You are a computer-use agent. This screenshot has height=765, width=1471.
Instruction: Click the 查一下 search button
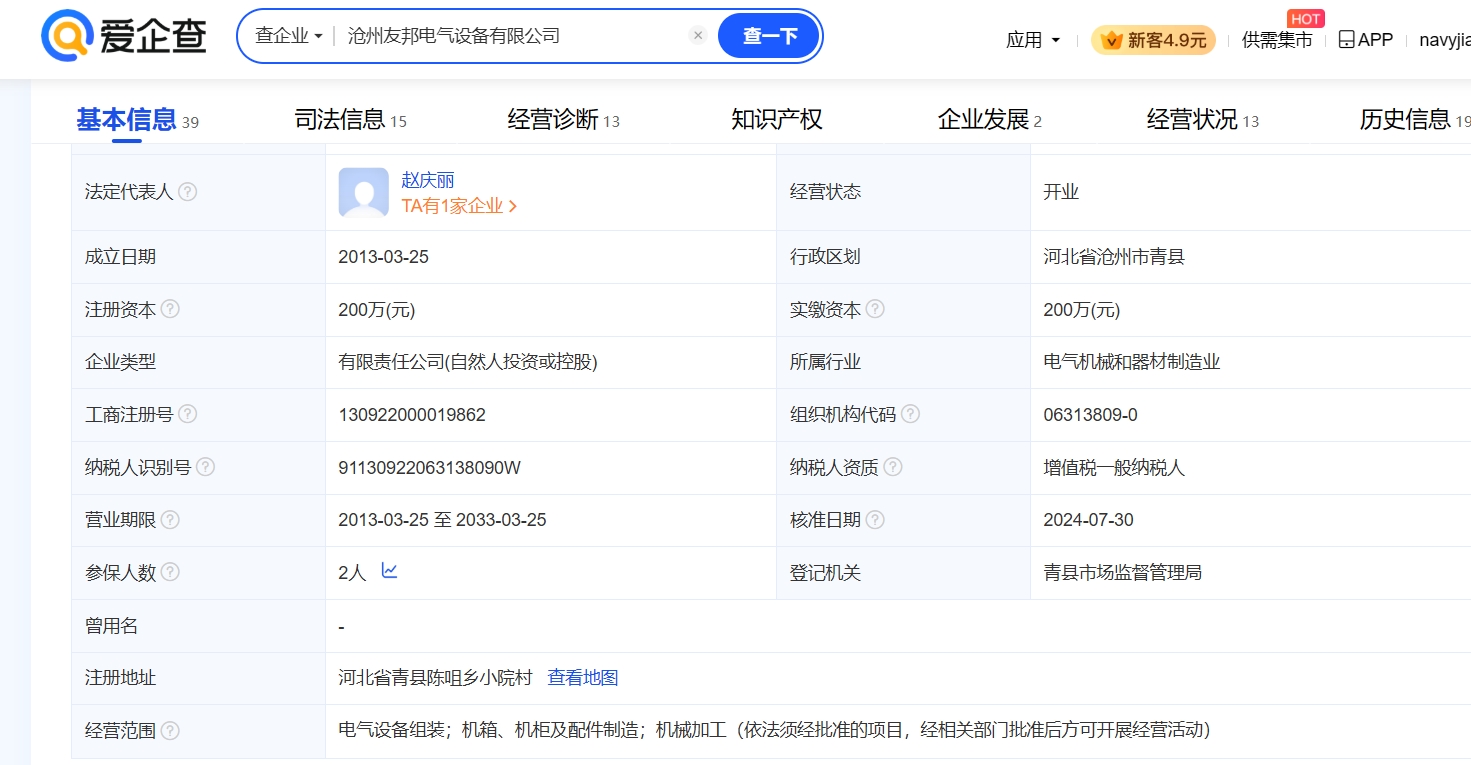click(x=769, y=36)
